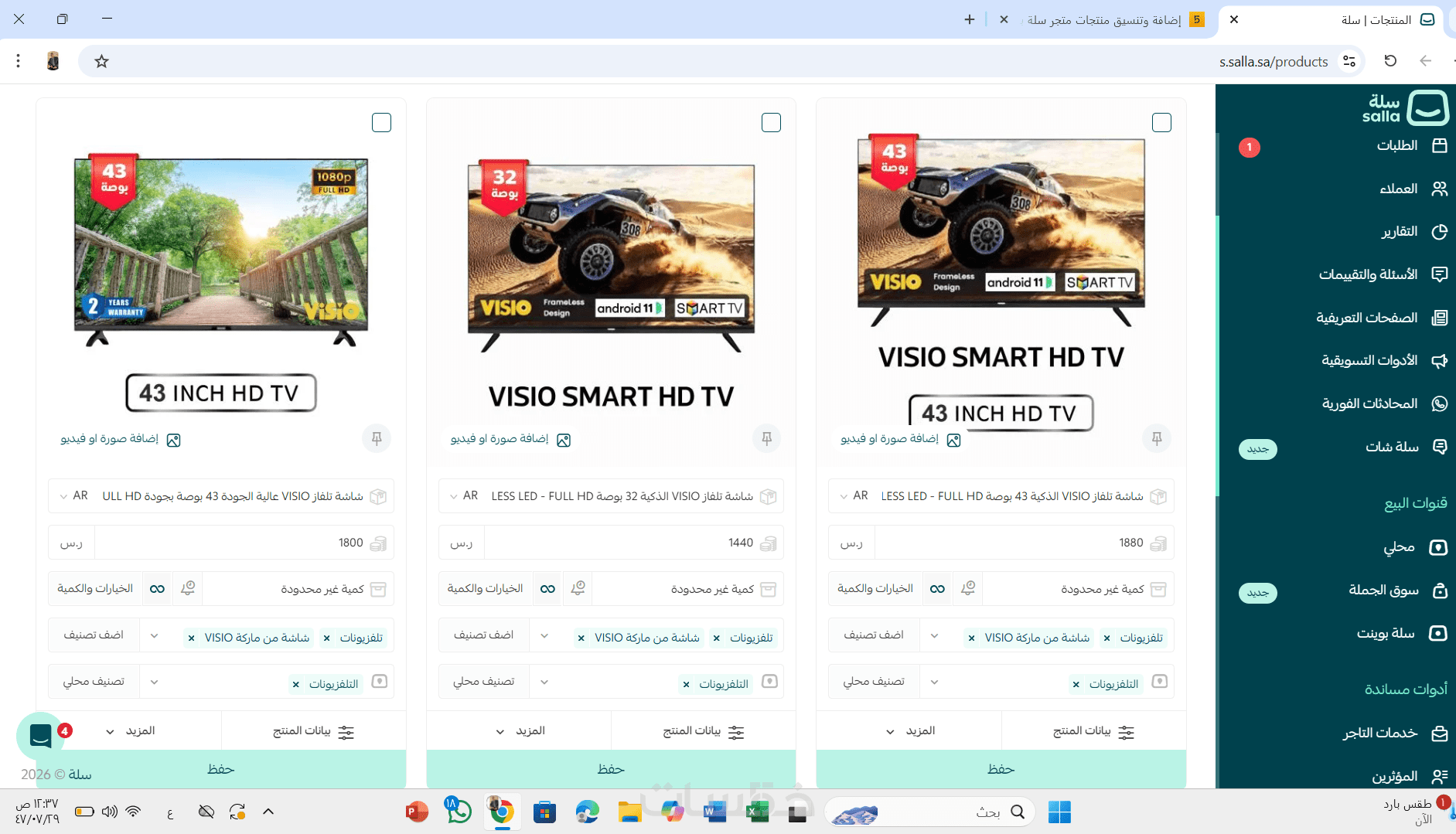Screen dimensions: 1456x834
Task: Open options and quantity for 1800 TV
Action: tap(95, 589)
